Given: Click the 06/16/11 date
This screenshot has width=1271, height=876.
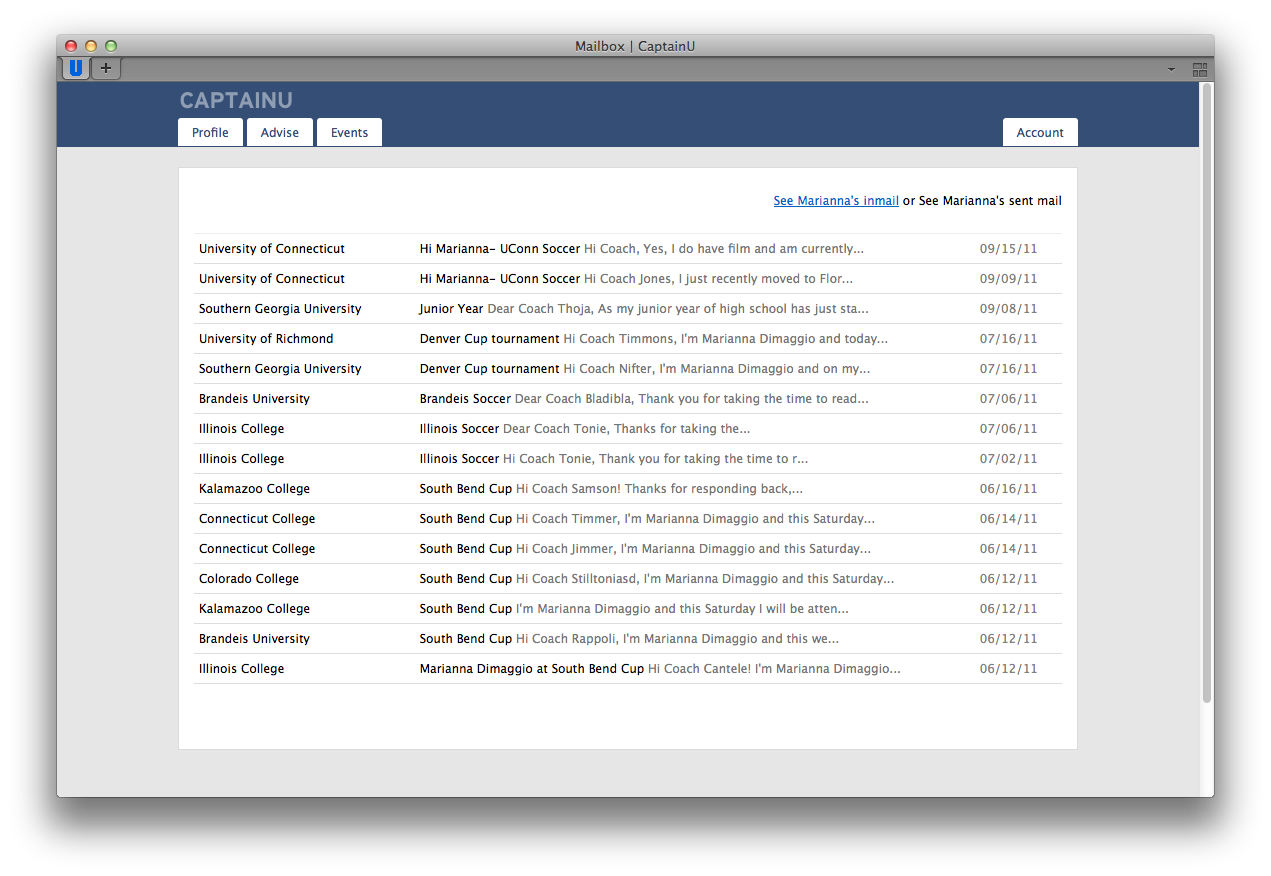Looking at the screenshot, I should pyautogui.click(x=1009, y=489).
